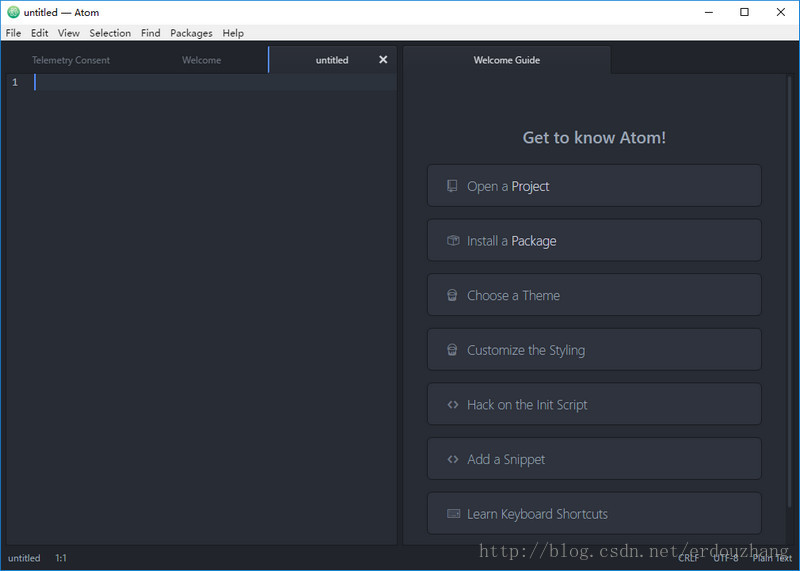Open the Find menu

coord(151,33)
